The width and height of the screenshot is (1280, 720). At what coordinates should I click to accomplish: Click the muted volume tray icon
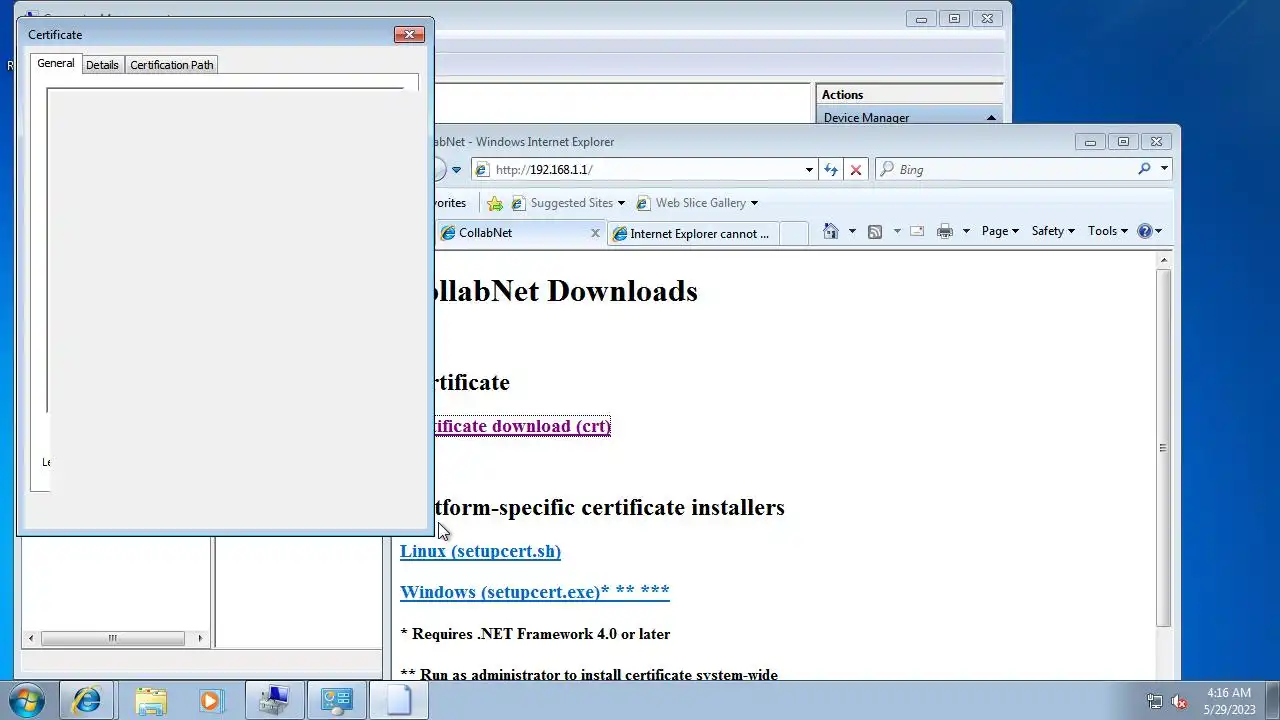(x=1180, y=702)
